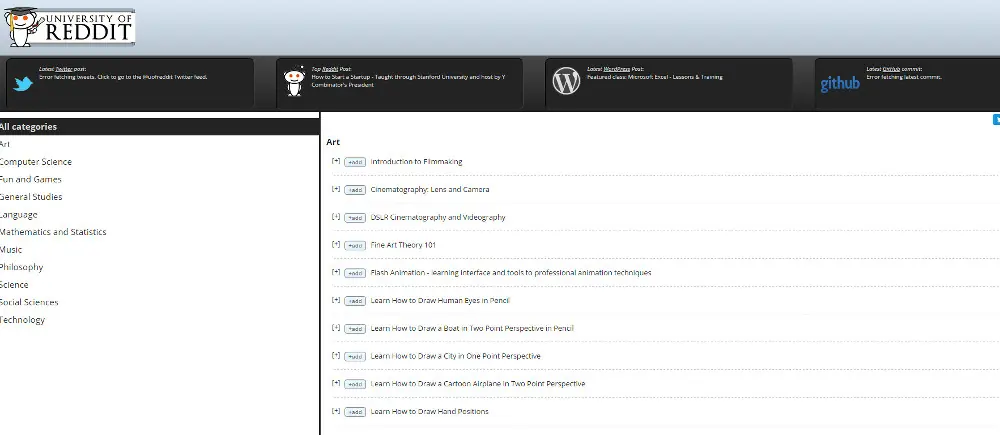Expand the Draw a Boat in Two Point Perspective course
The image size is (1000, 435).
pos(336,328)
